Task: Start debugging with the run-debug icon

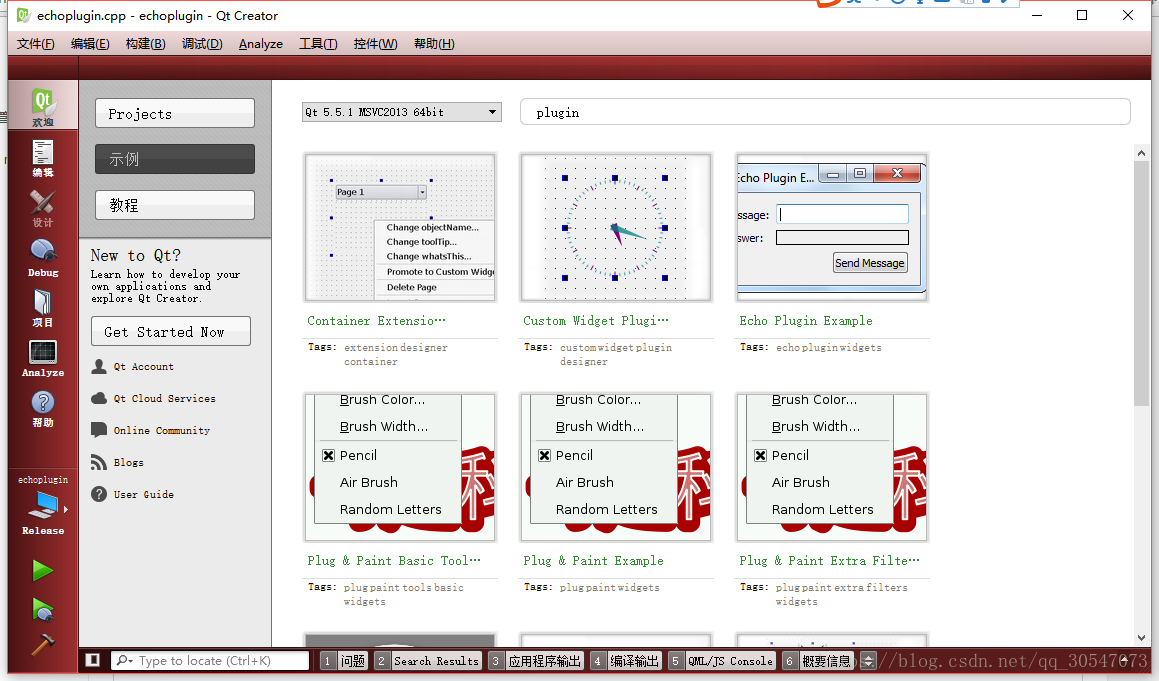Action: click(43, 609)
